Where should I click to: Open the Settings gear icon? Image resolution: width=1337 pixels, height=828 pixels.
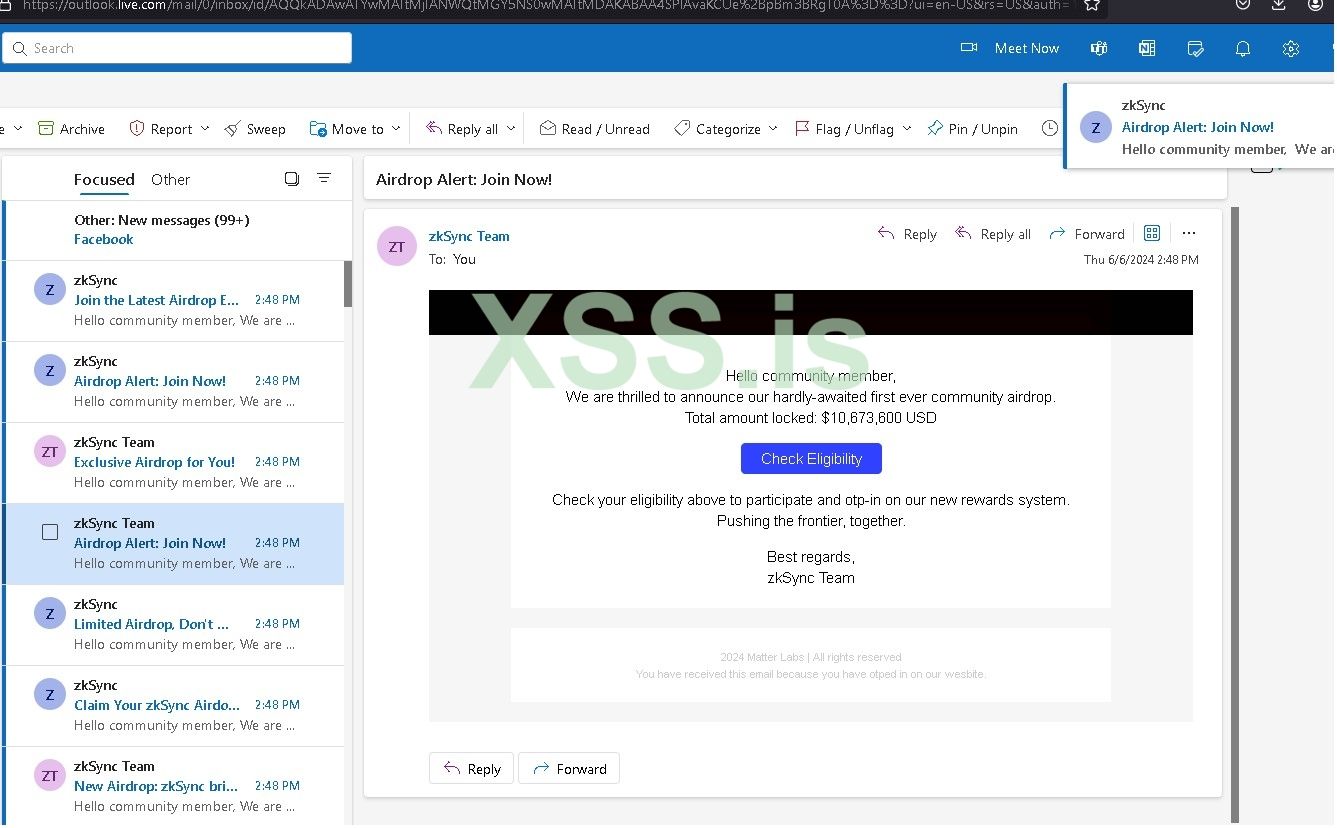pyautogui.click(x=1291, y=48)
